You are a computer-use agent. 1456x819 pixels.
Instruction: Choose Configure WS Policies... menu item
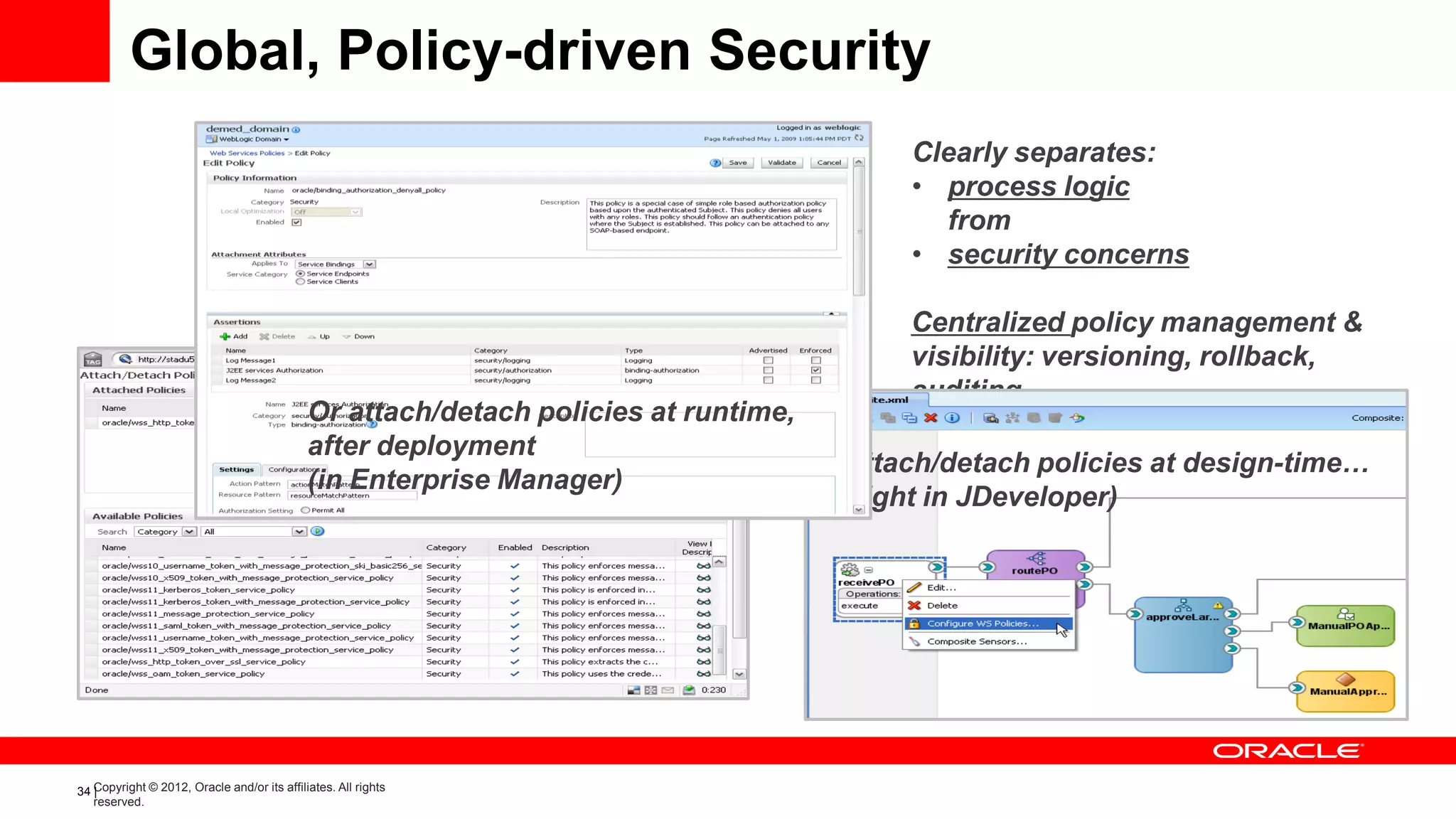989,623
